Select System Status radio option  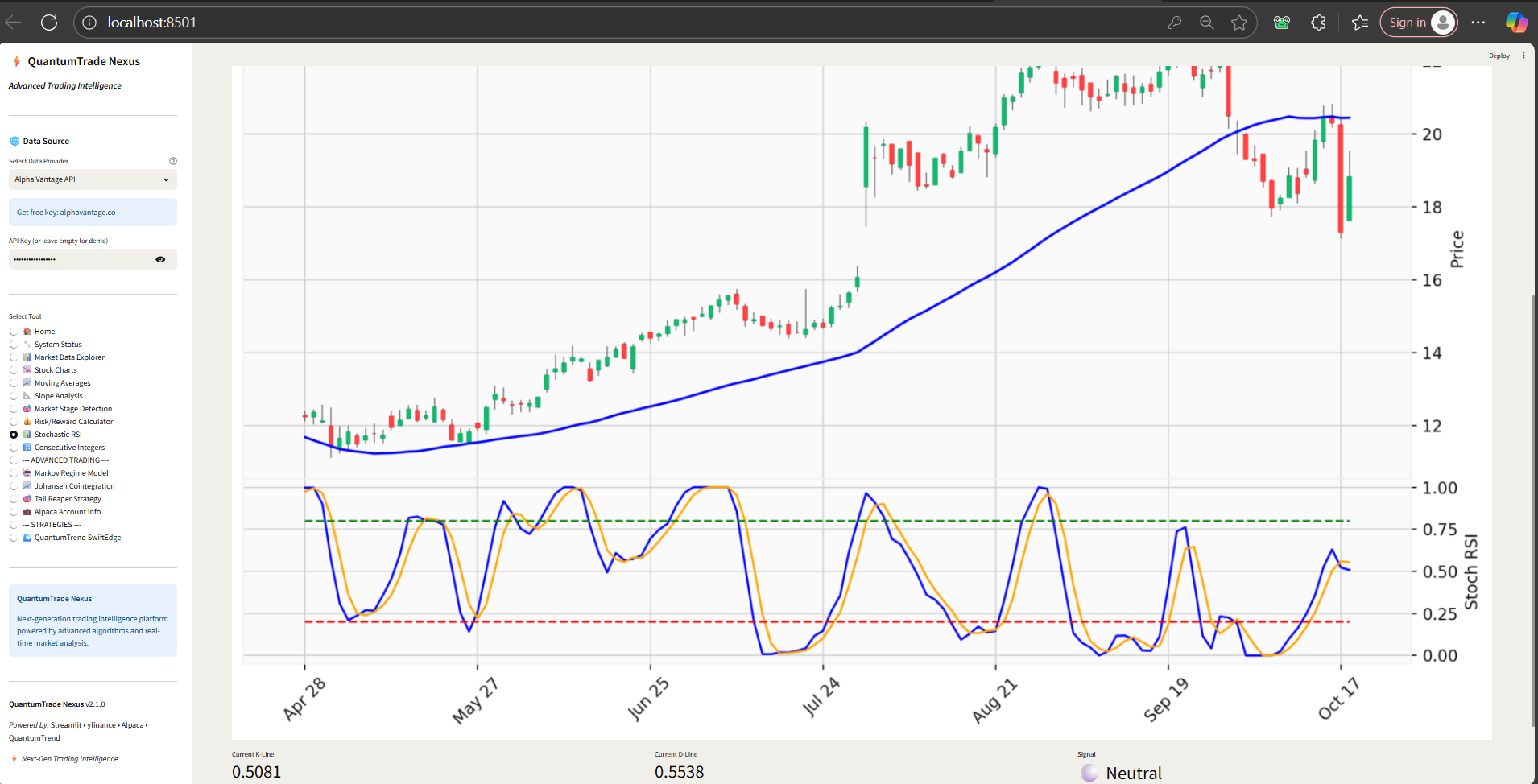tap(14, 345)
